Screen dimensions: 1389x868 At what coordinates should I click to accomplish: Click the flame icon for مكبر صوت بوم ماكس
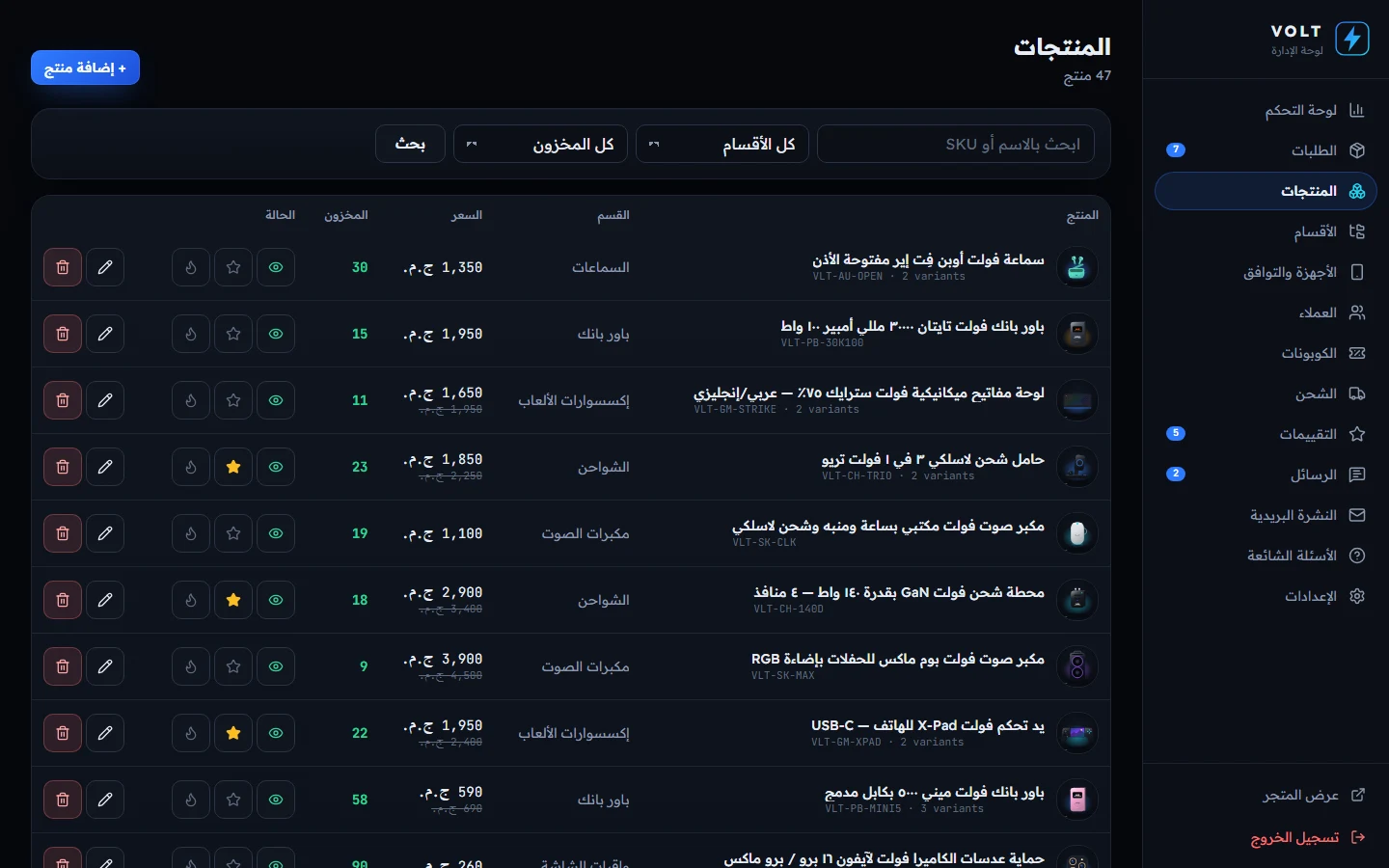(191, 666)
